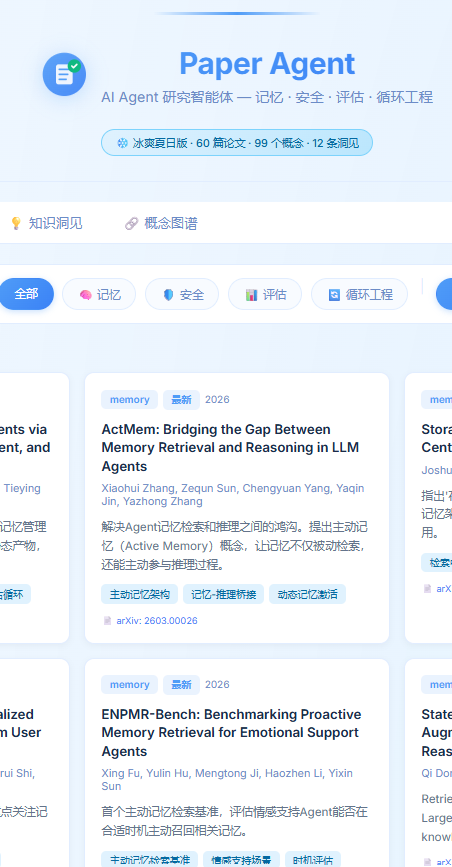The image size is (452, 867).
Task: Click the document icon next to arXiv: 2603.00026
Action: click(107, 621)
